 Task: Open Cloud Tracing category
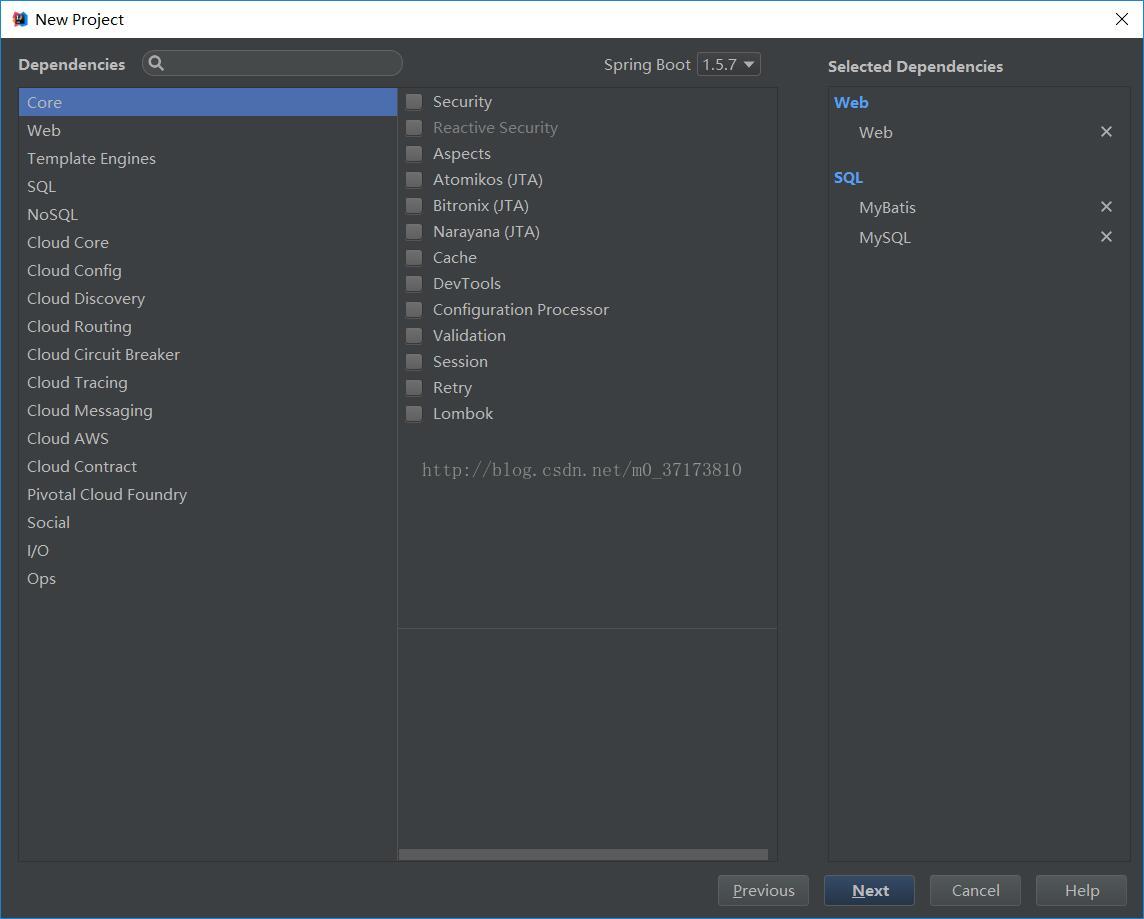pyautogui.click(x=208, y=382)
